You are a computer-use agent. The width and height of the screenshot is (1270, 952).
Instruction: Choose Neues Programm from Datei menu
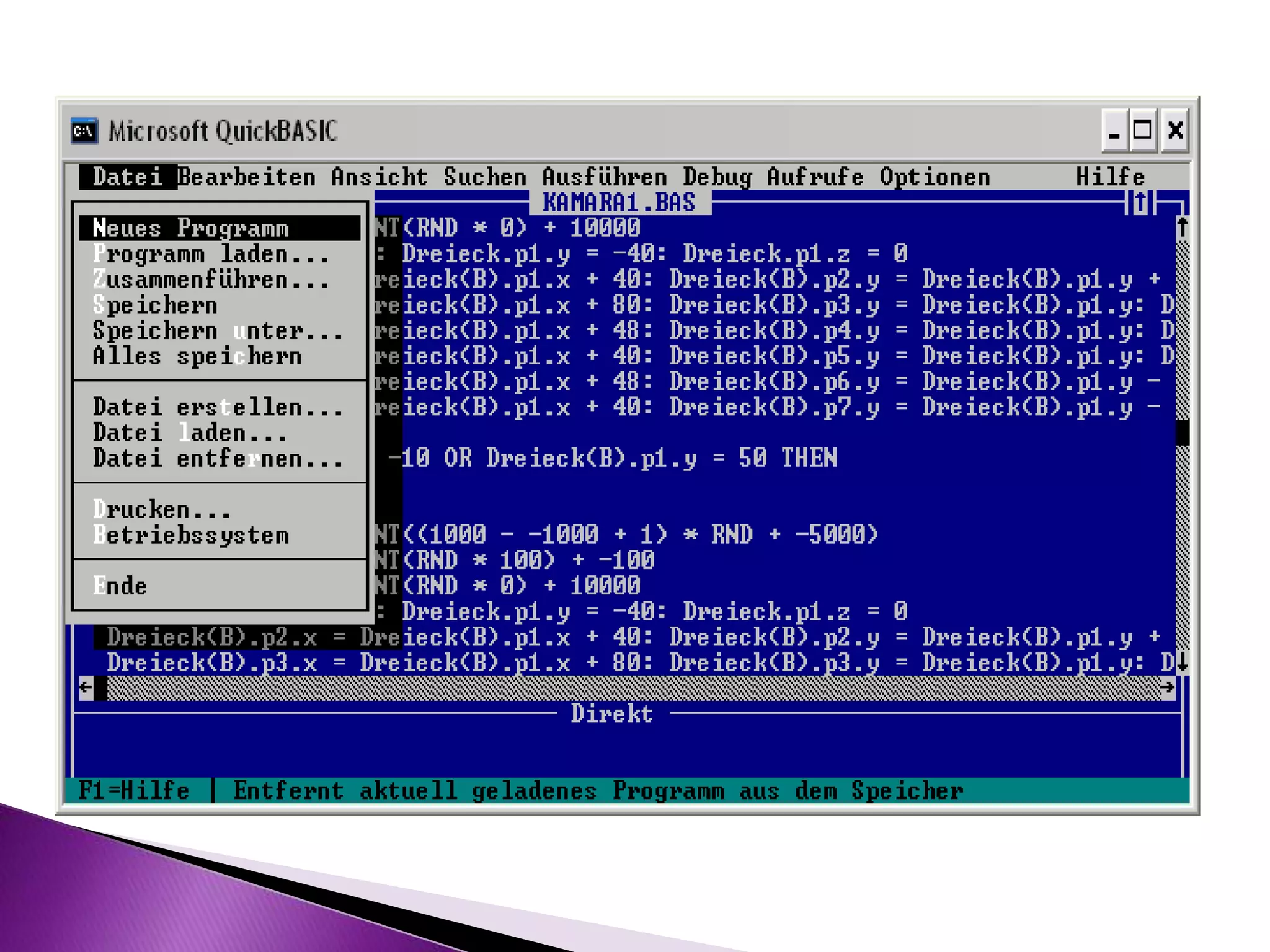coord(190,228)
